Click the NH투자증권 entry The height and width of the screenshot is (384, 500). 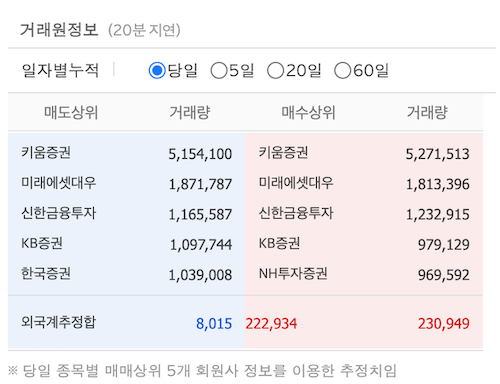(293, 273)
